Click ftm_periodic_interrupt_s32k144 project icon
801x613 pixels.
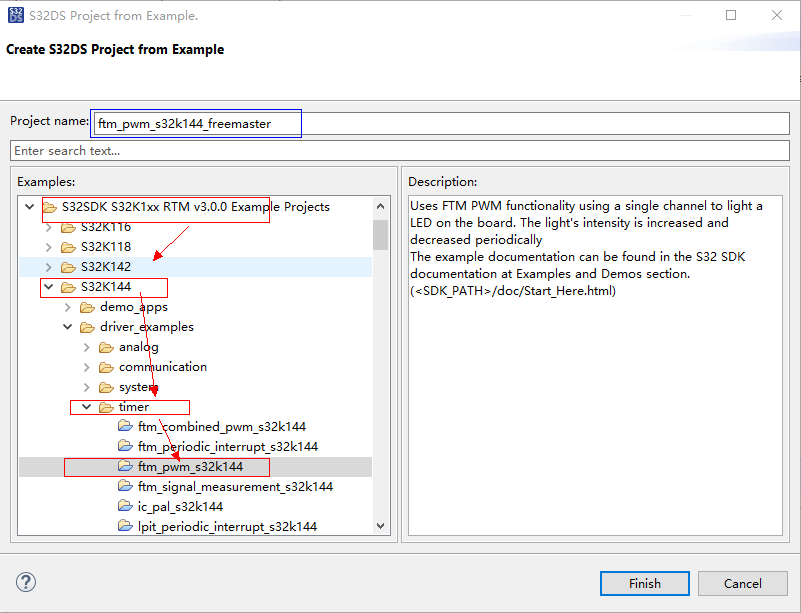click(125, 445)
